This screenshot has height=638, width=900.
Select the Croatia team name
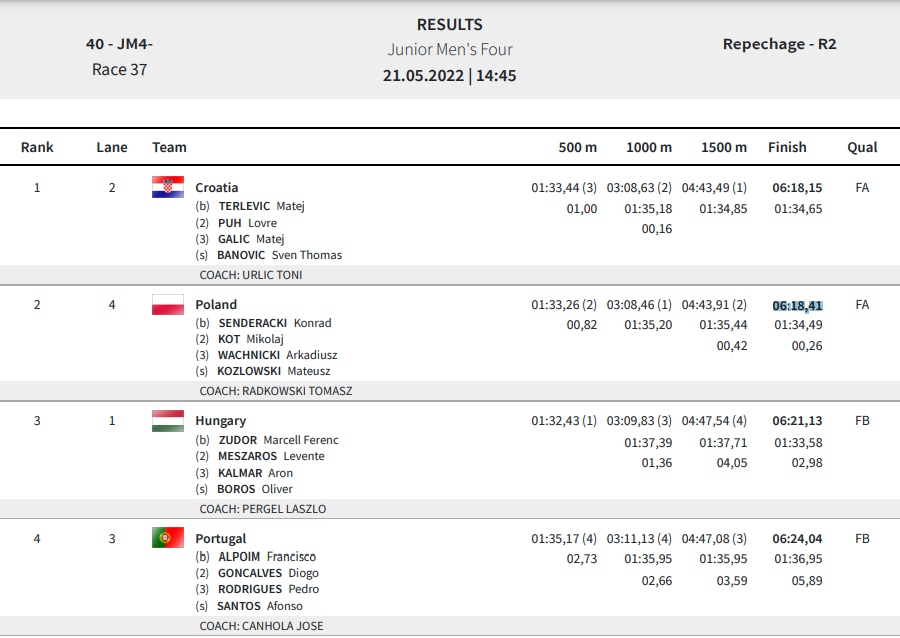pos(216,188)
